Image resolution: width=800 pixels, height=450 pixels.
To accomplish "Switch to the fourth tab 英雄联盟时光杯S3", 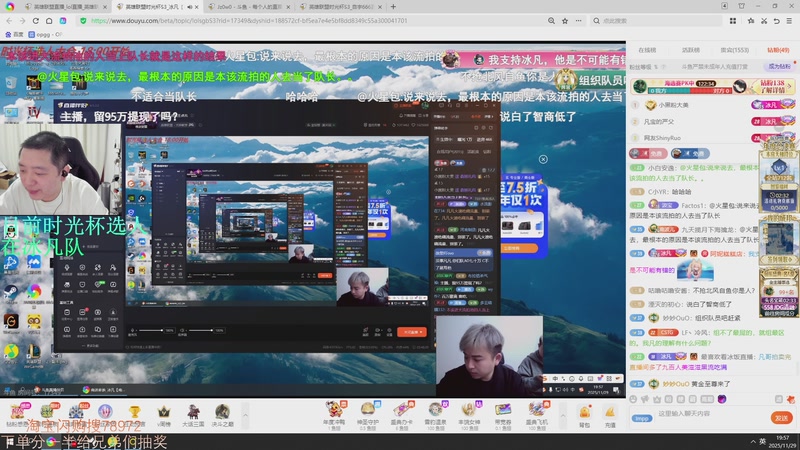I will pyautogui.click(x=341, y=7).
